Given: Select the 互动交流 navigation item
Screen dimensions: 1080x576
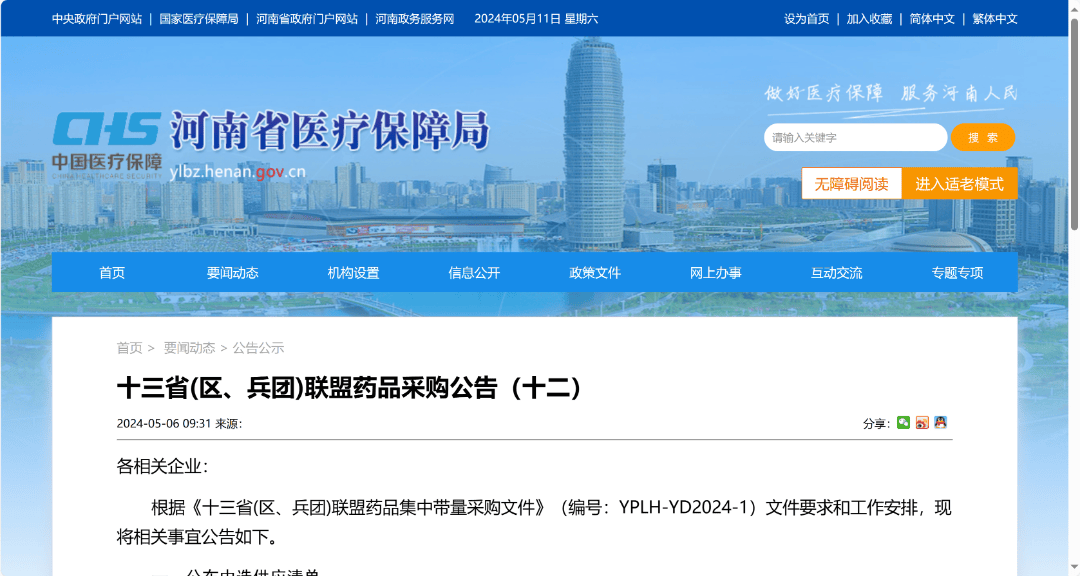Looking at the screenshot, I should (837, 271).
